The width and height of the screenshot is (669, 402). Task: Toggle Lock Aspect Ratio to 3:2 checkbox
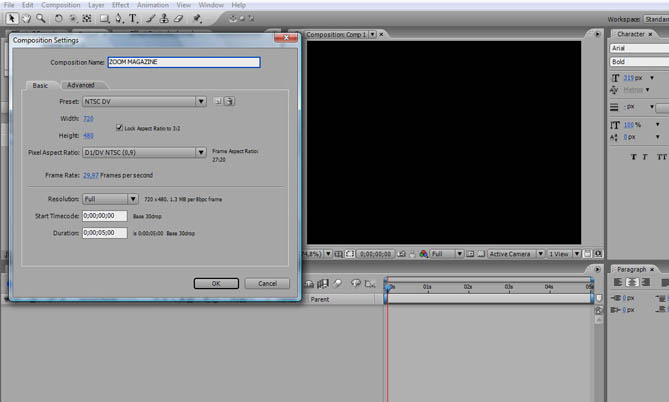(x=118, y=128)
